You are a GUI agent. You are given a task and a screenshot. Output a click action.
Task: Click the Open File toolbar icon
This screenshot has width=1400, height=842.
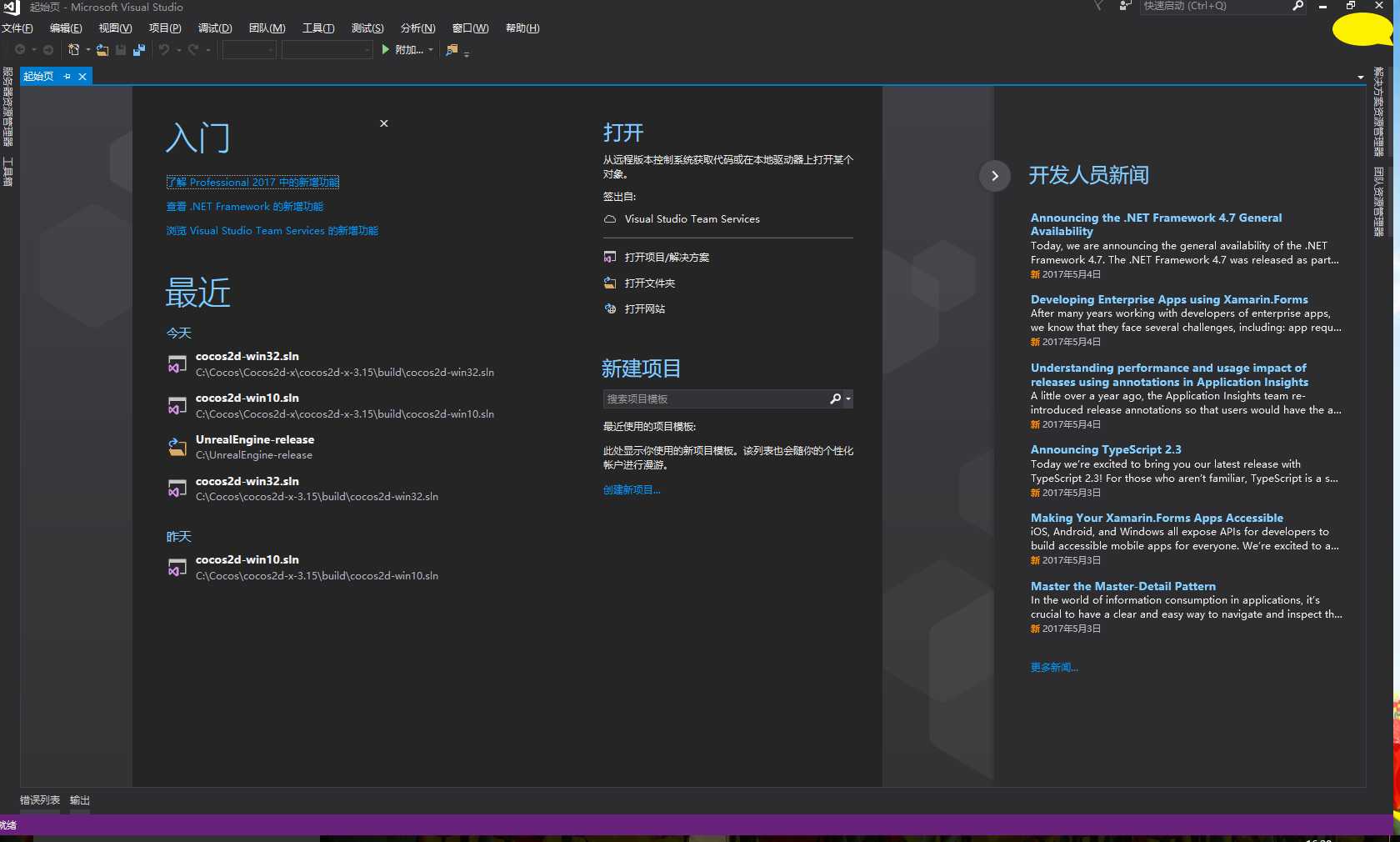[x=102, y=50]
